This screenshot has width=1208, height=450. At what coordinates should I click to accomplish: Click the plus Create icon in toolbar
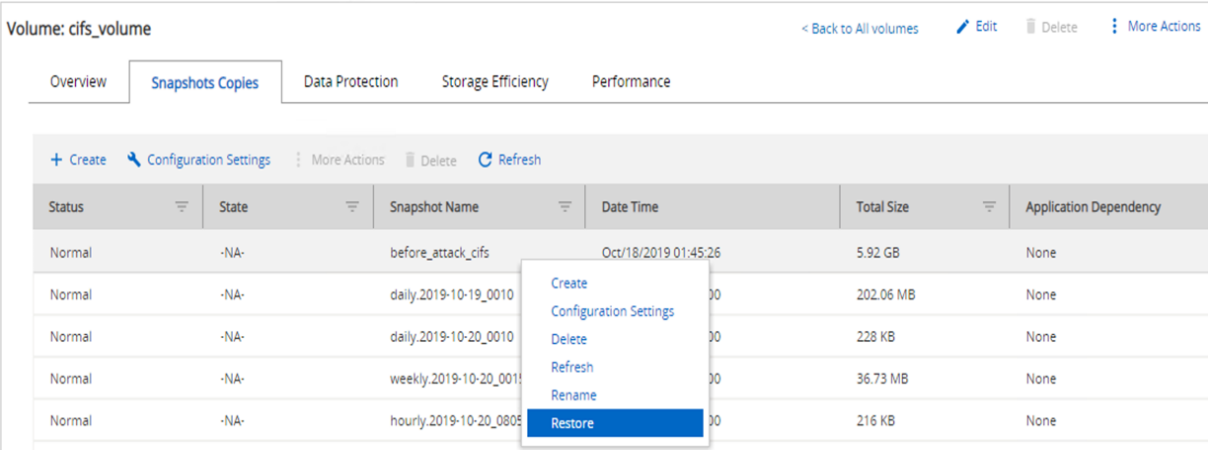point(56,160)
